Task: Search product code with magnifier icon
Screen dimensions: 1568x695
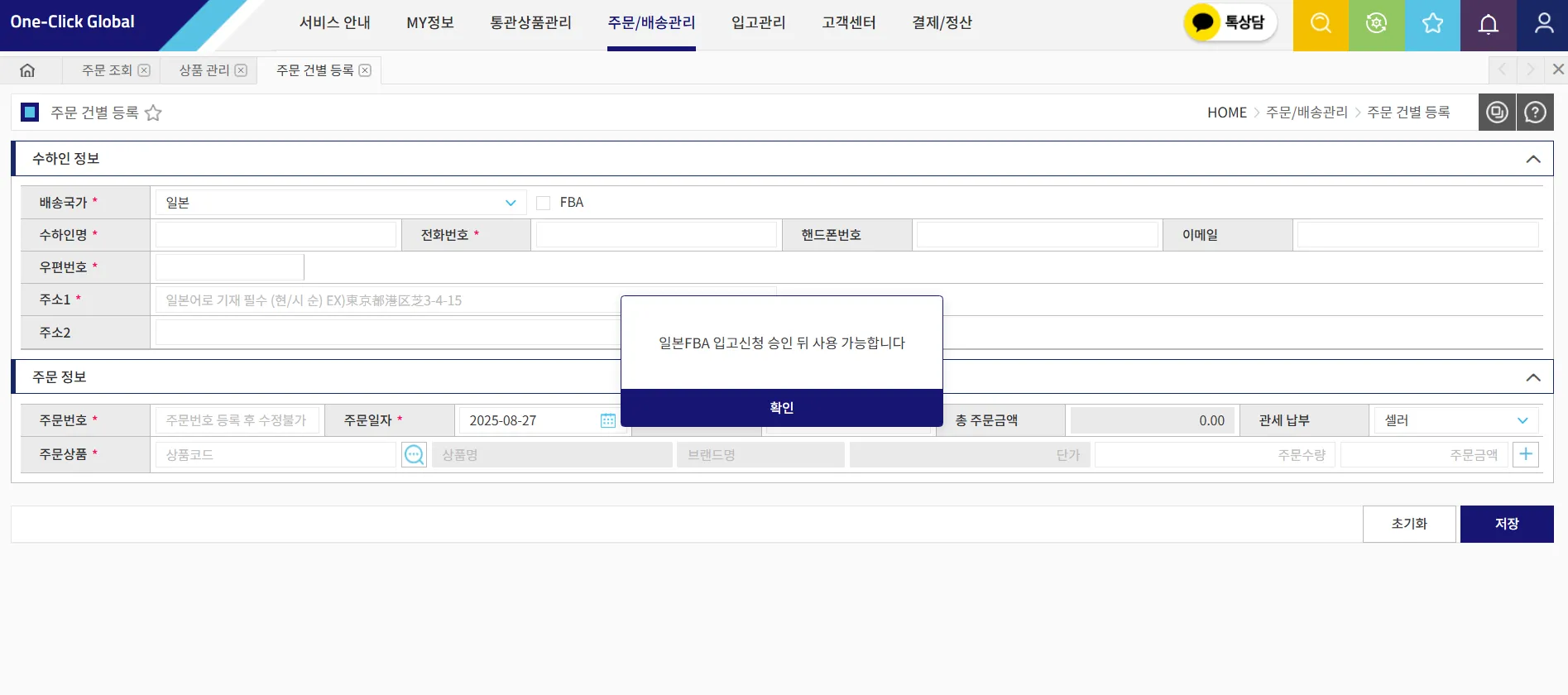Action: coord(414,454)
